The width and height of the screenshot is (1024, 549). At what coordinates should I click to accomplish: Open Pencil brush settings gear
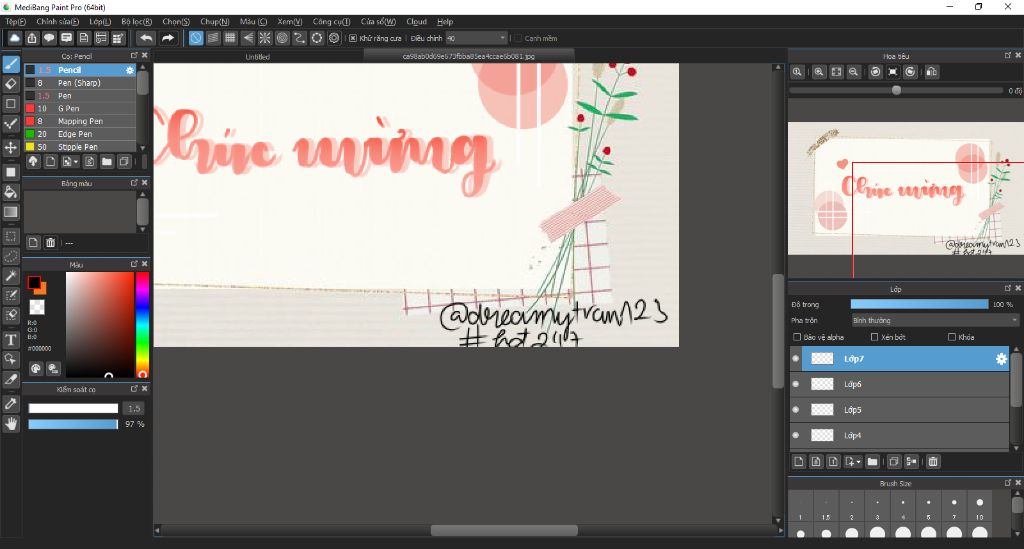point(129,70)
